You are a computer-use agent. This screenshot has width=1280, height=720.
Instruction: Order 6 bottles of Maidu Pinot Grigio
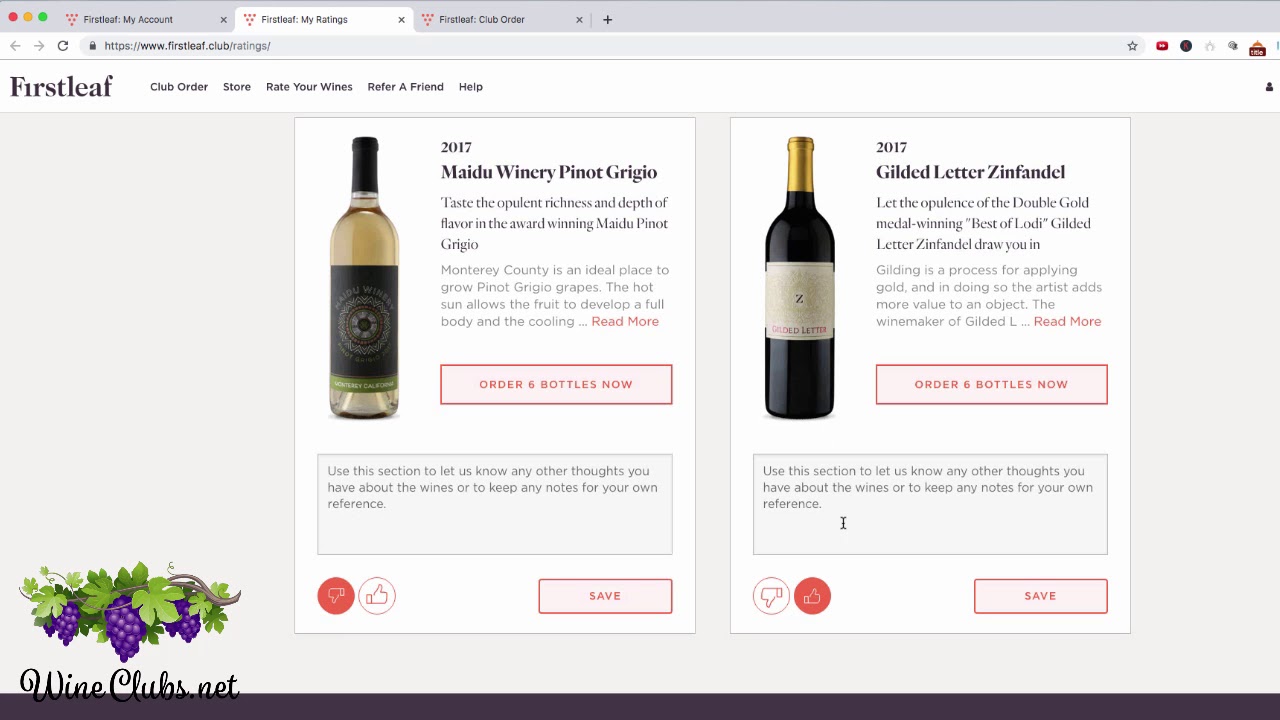[x=556, y=384]
